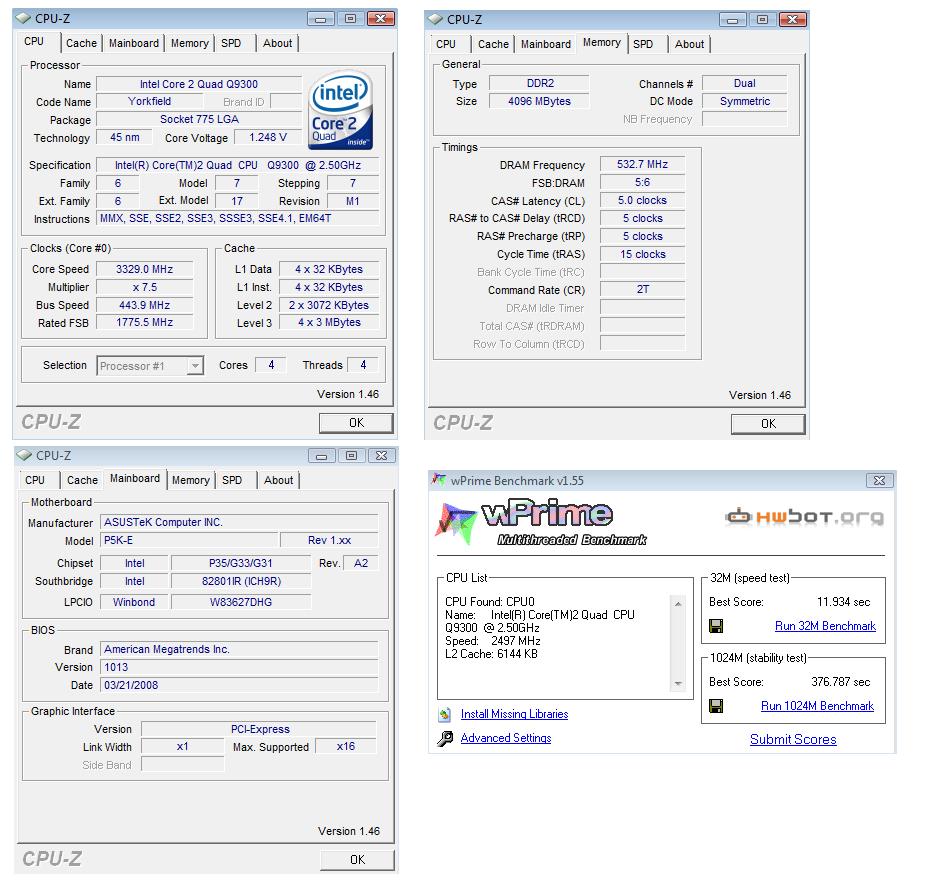Screen dimensions: 937x890
Task: Click the Southbridge value 82801IR (ICH9R)
Action: pos(241,581)
